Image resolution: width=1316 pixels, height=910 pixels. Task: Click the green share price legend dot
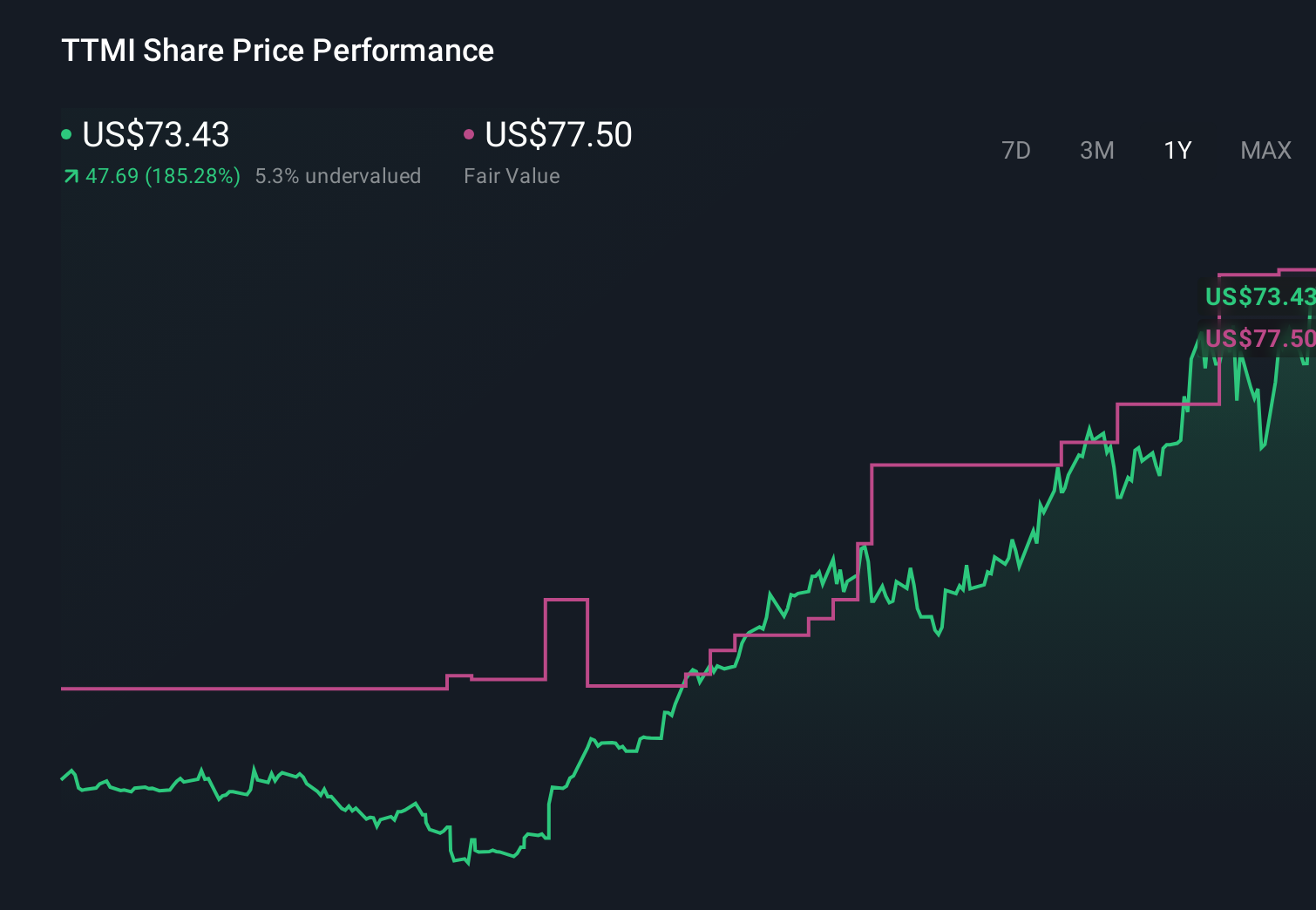66,134
